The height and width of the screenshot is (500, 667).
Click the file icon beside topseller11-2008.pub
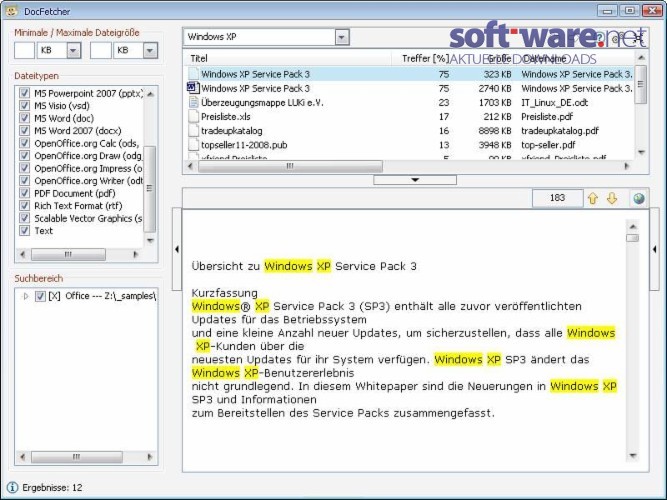pos(193,145)
